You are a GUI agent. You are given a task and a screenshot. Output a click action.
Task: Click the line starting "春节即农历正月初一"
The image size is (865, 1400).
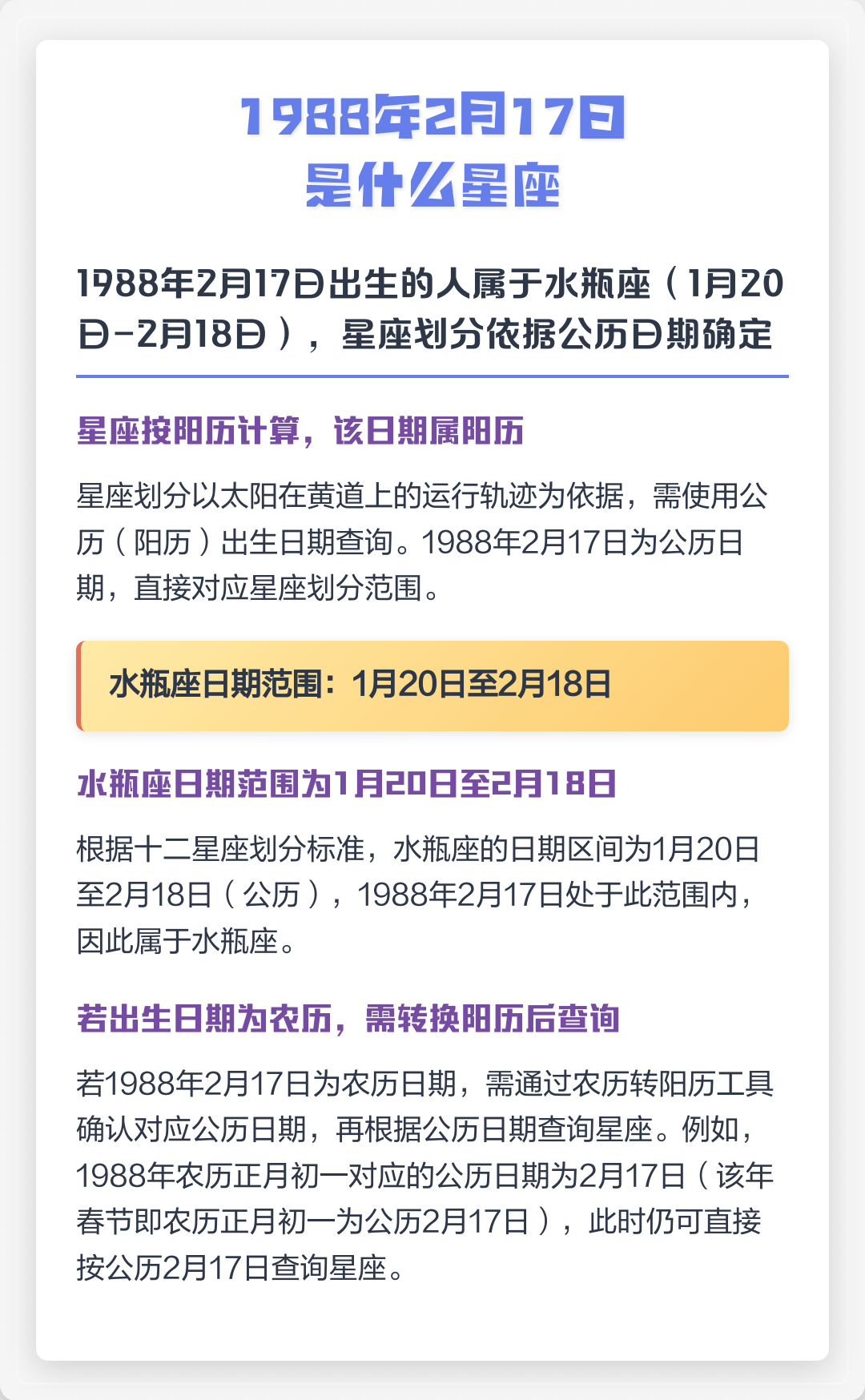click(419, 1221)
